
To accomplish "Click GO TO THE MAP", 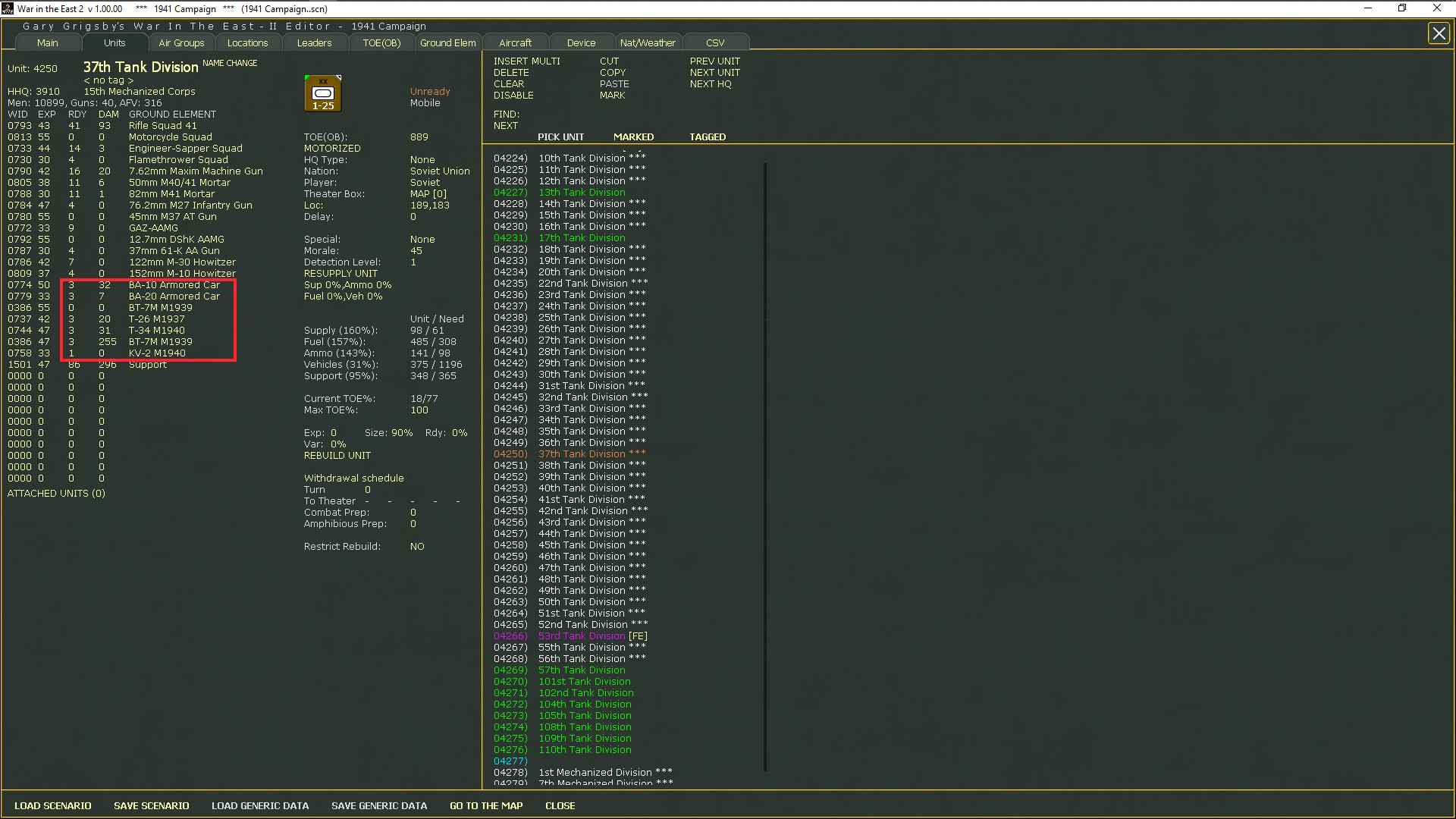I will [x=486, y=806].
